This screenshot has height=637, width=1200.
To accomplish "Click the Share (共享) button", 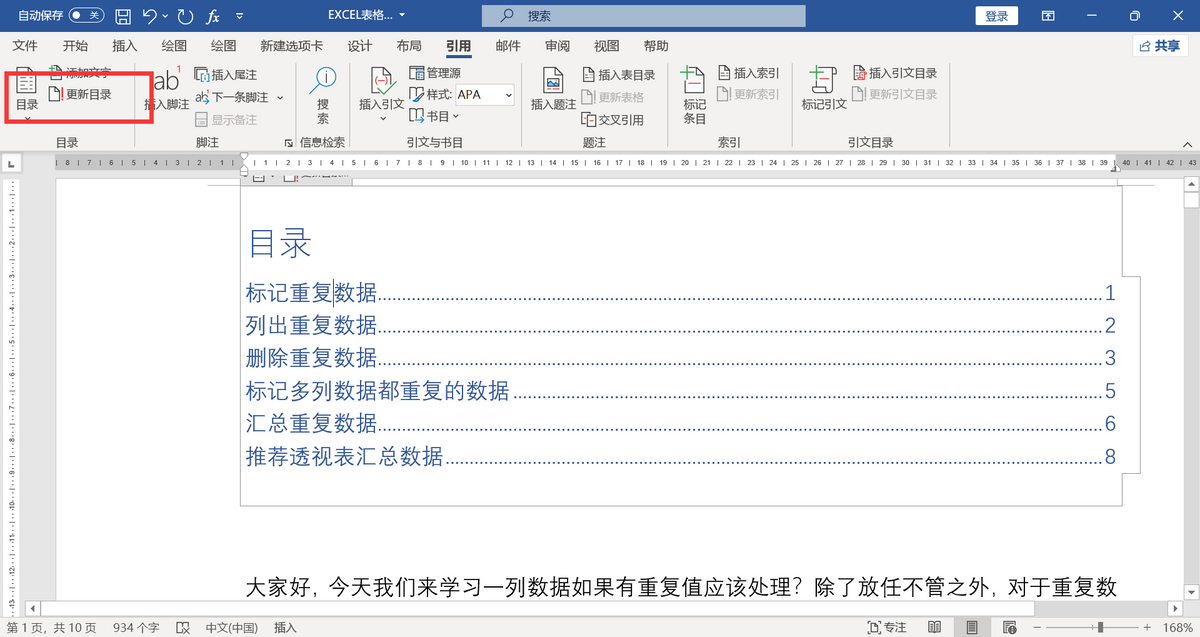I will pos(1159,46).
